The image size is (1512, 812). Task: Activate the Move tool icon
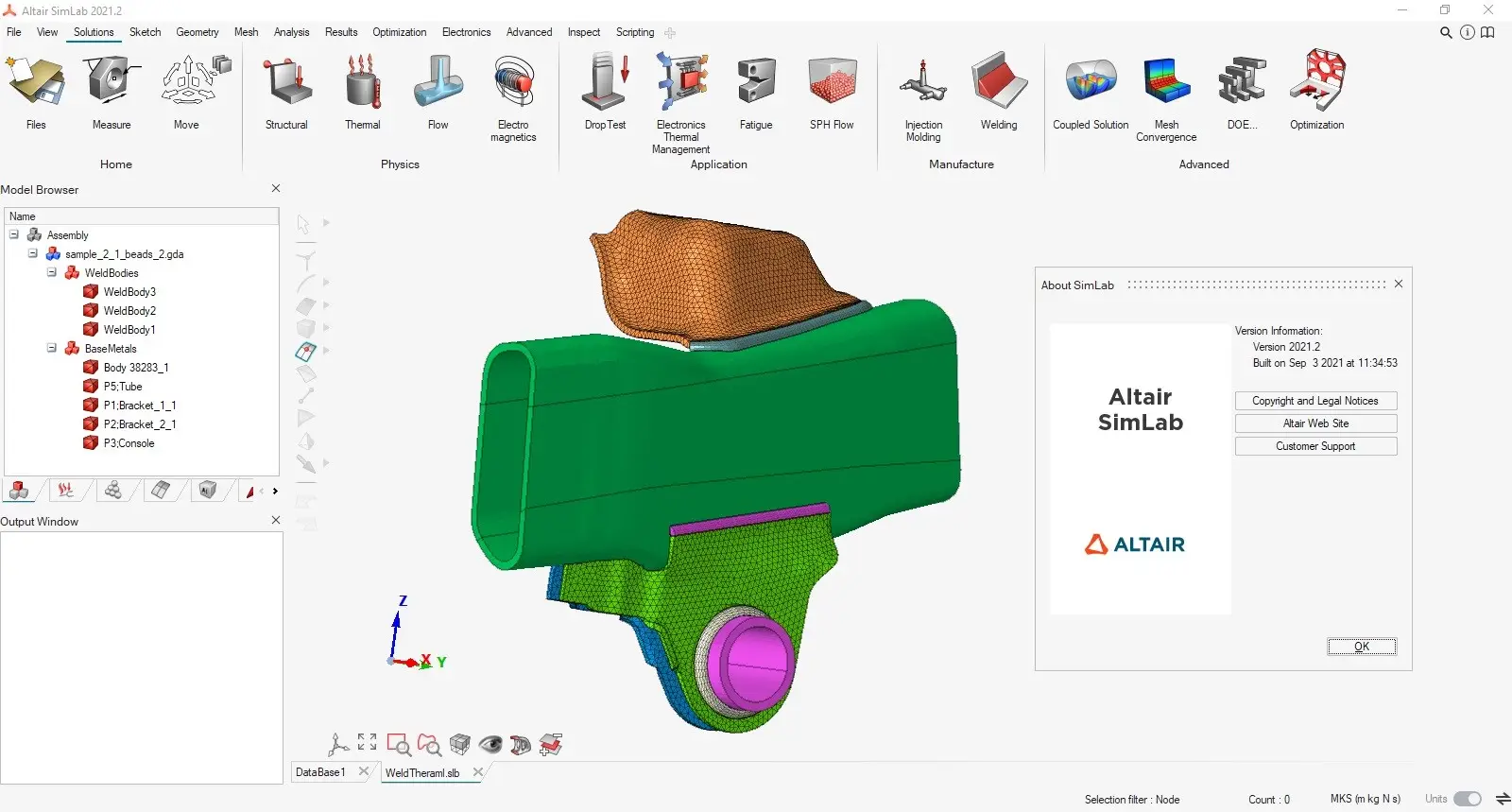(x=195, y=80)
